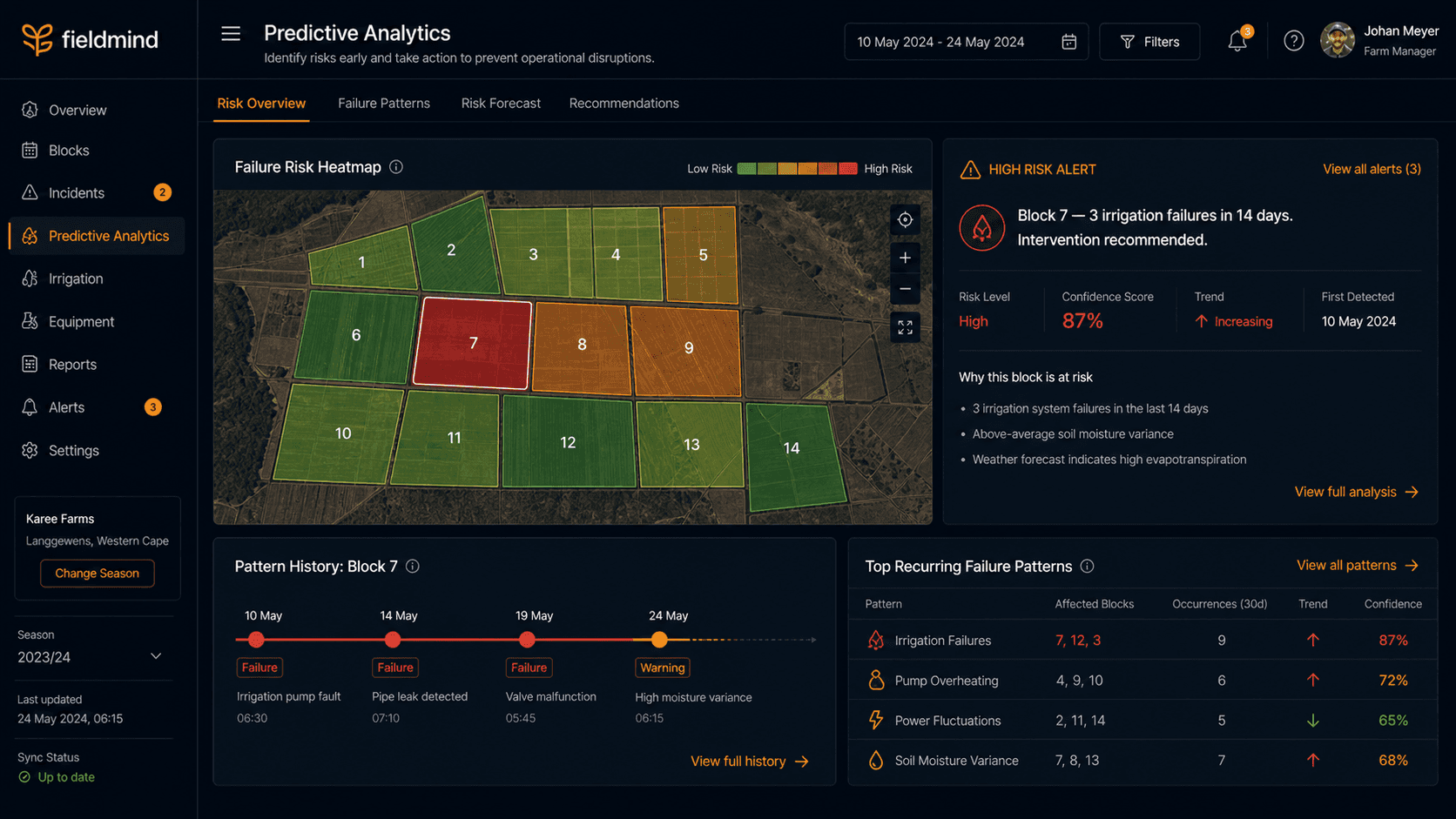
Task: Zoom out on the heatmap map
Action: point(905,289)
